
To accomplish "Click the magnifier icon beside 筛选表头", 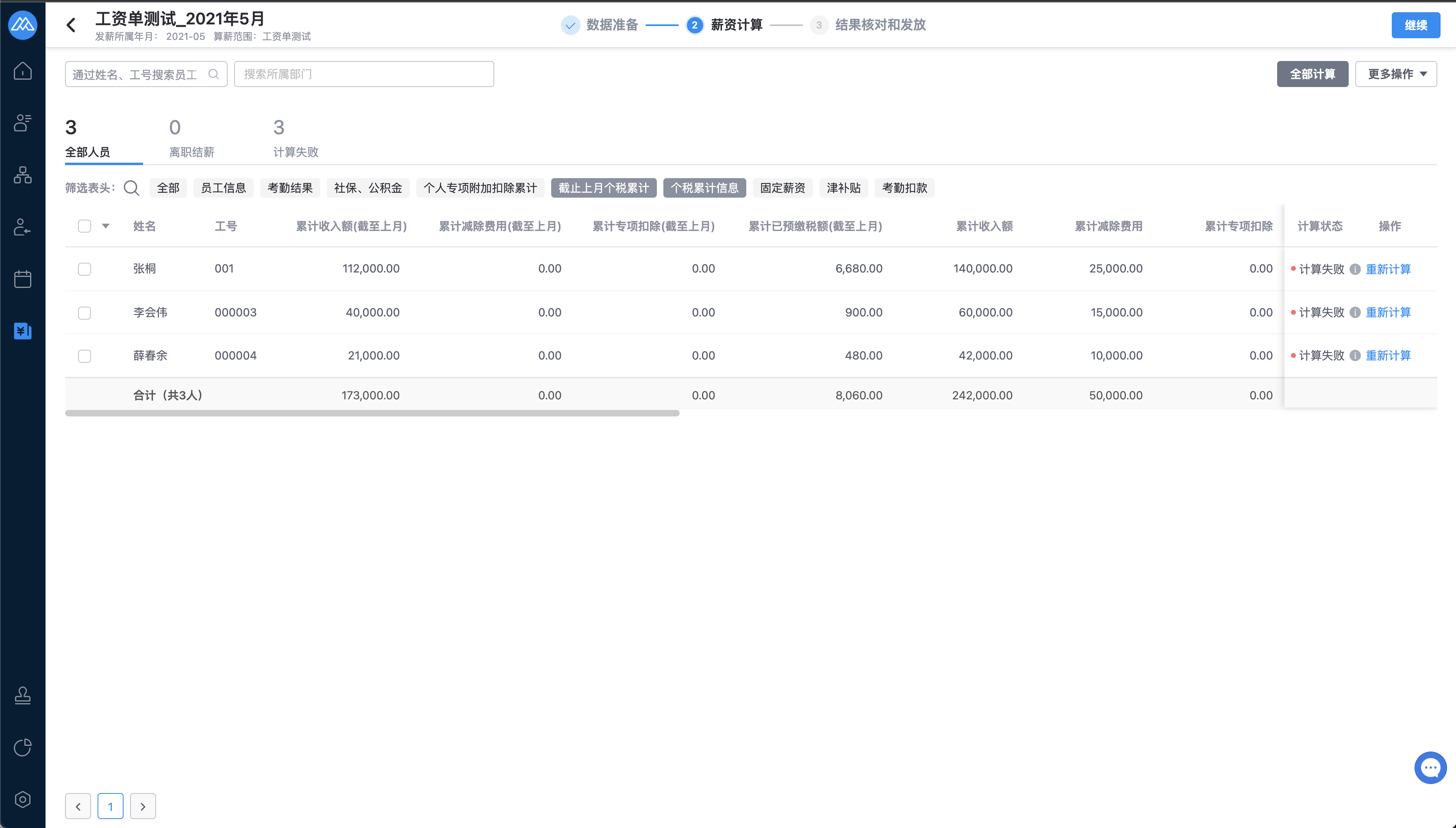I will point(131,187).
